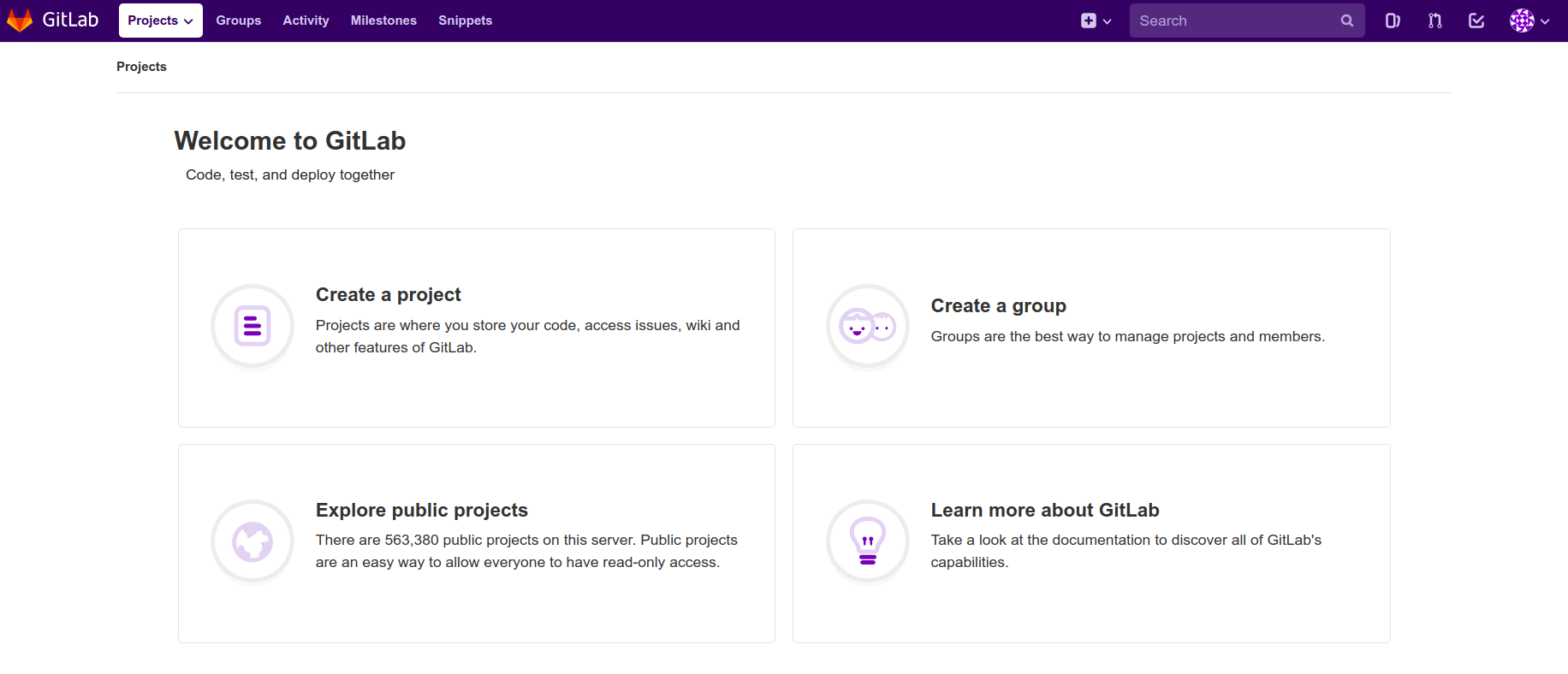Open the user avatar menu
The width and height of the screenshot is (1568, 674).
(1529, 21)
